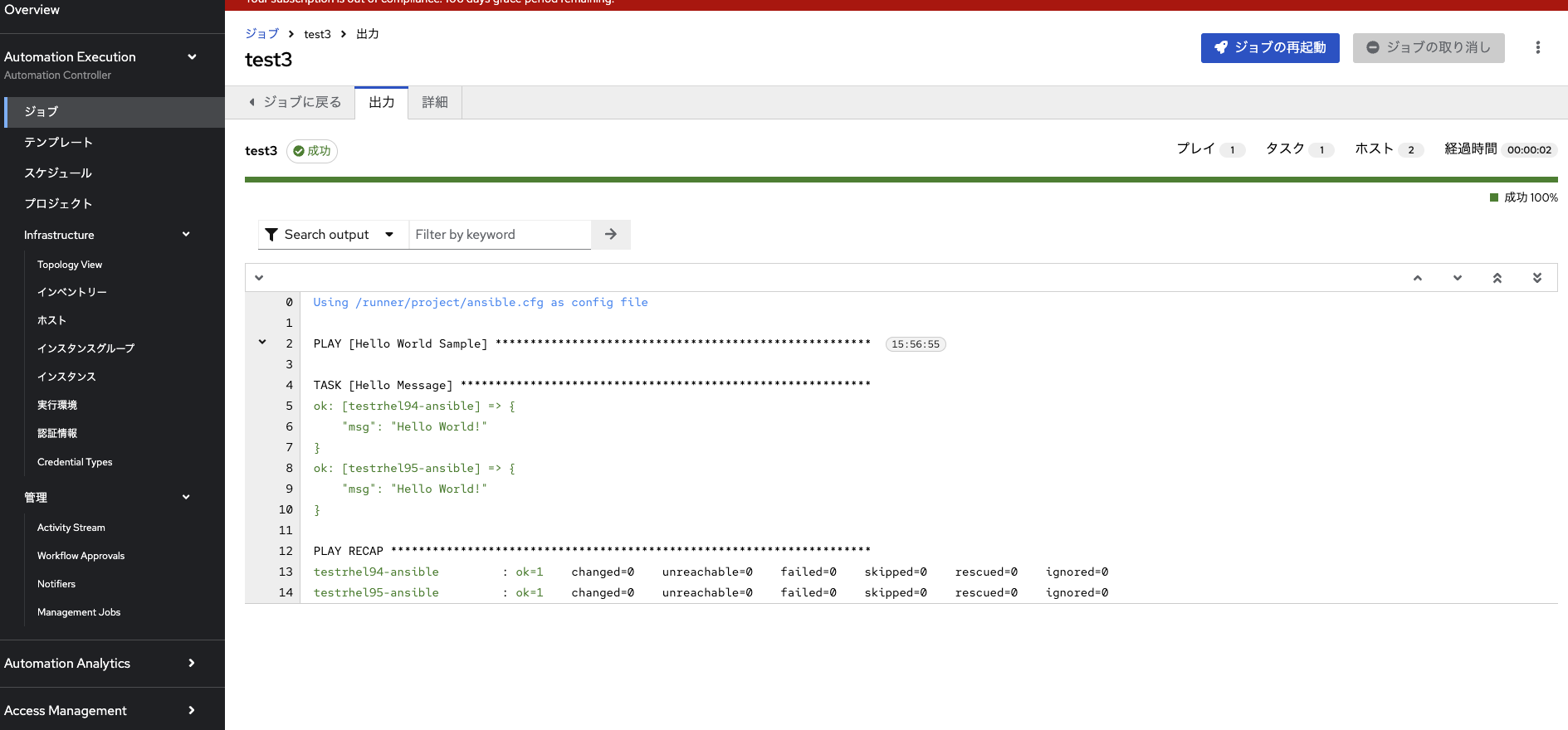1568x730 pixels.
Task: Click the testrhel94-ansible recap row
Action: [711, 572]
